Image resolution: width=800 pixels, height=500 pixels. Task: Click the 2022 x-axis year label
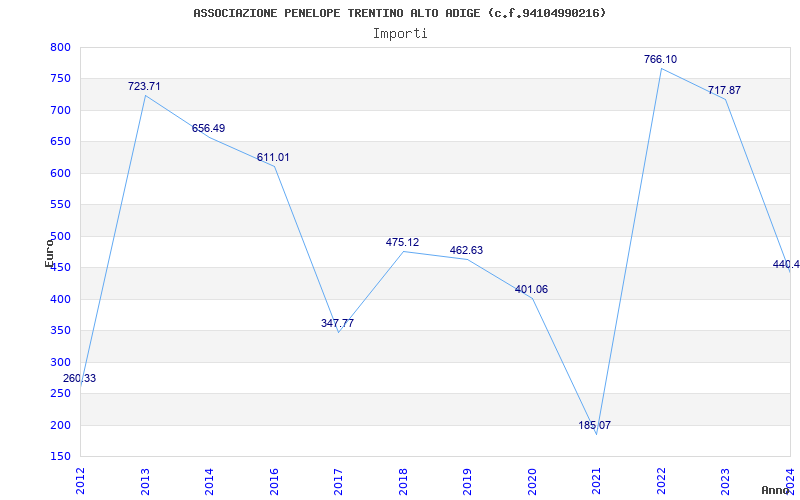coord(661,481)
